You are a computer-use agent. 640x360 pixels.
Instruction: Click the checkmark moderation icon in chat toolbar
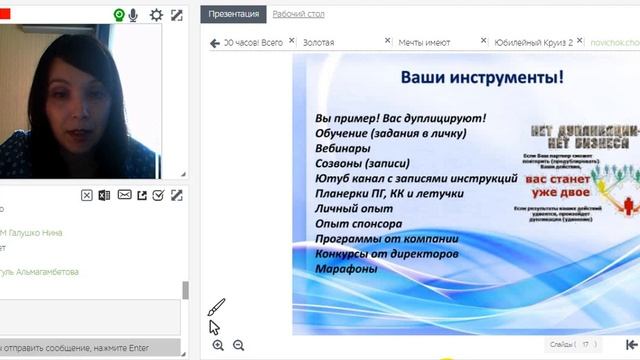tap(158, 196)
